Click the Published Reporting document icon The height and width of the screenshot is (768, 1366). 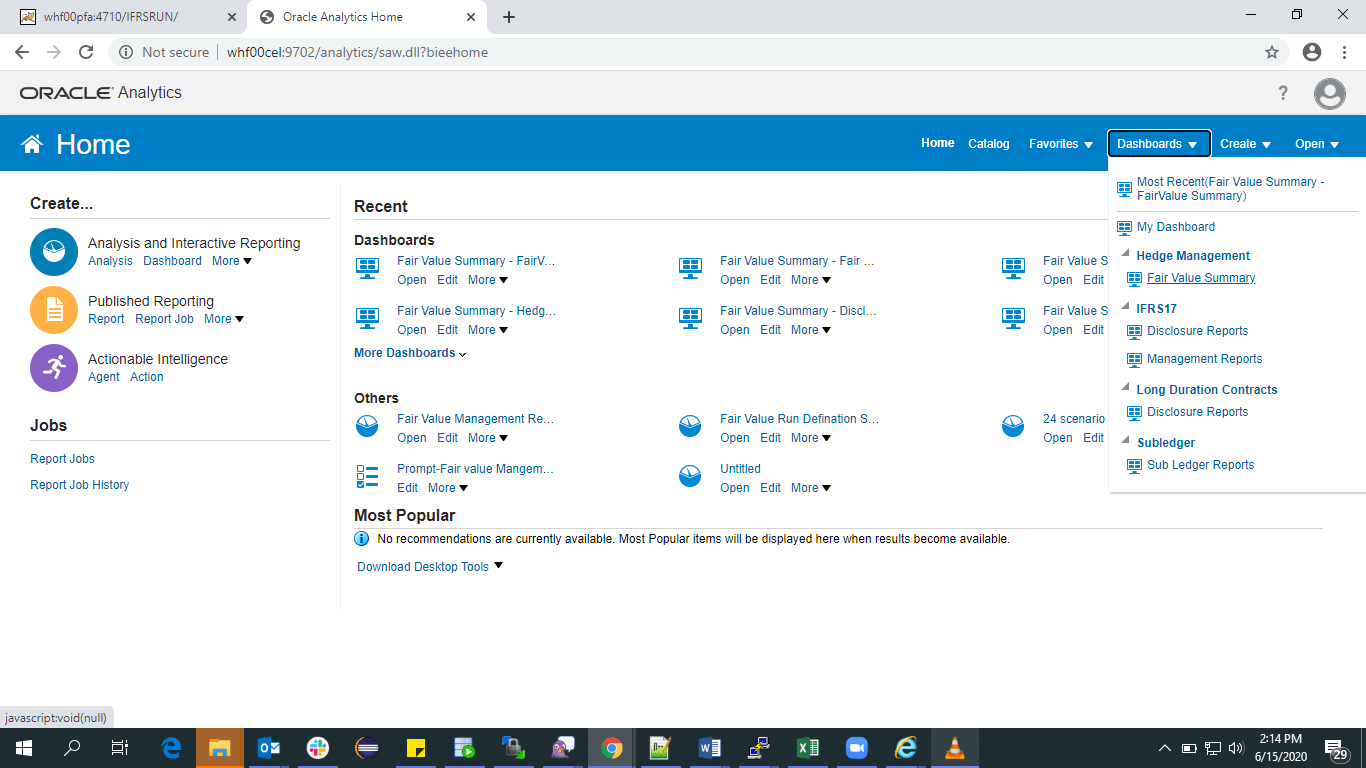(54, 310)
